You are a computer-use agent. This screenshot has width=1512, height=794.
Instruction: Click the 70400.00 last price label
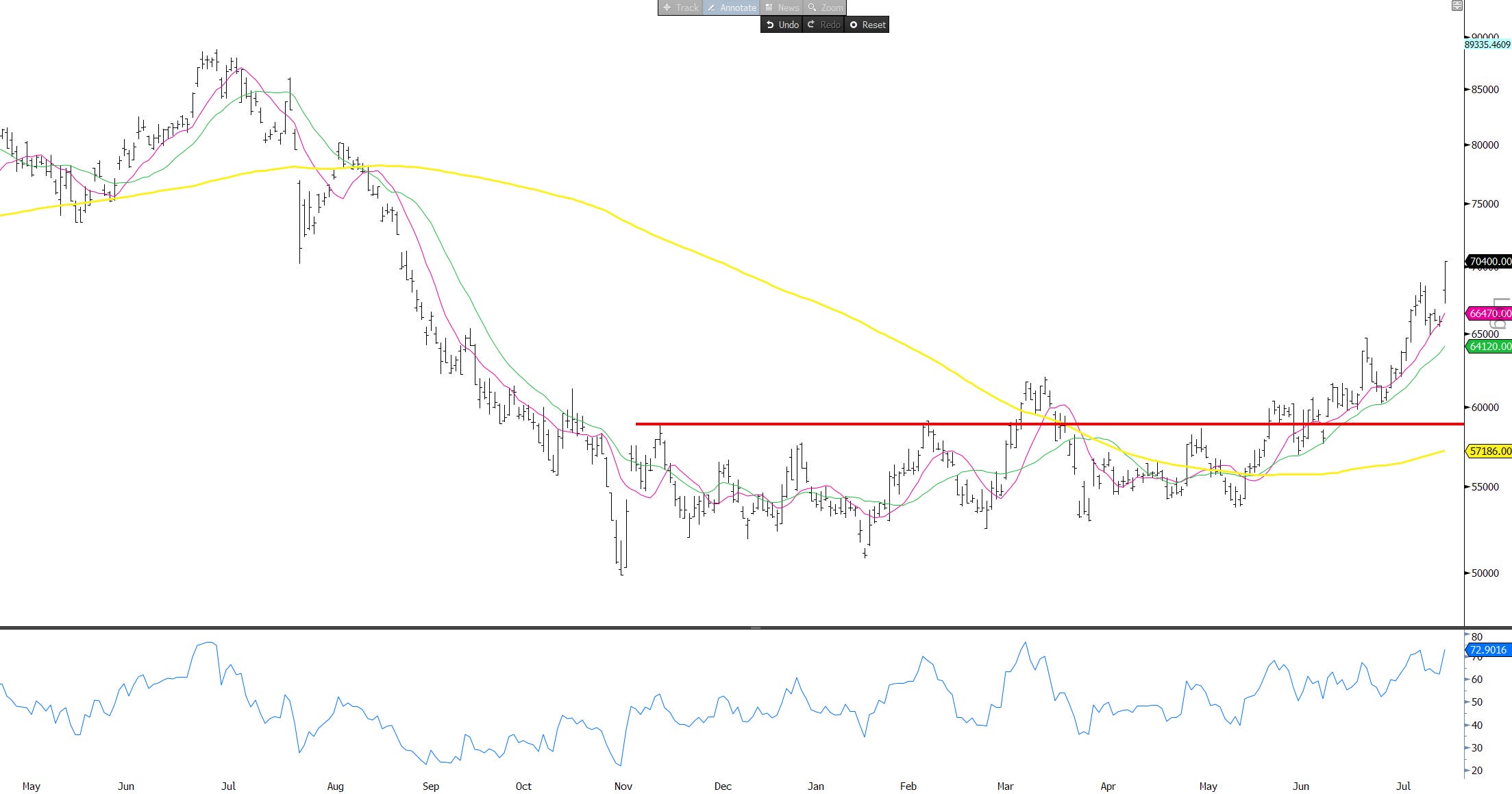coord(1489,262)
